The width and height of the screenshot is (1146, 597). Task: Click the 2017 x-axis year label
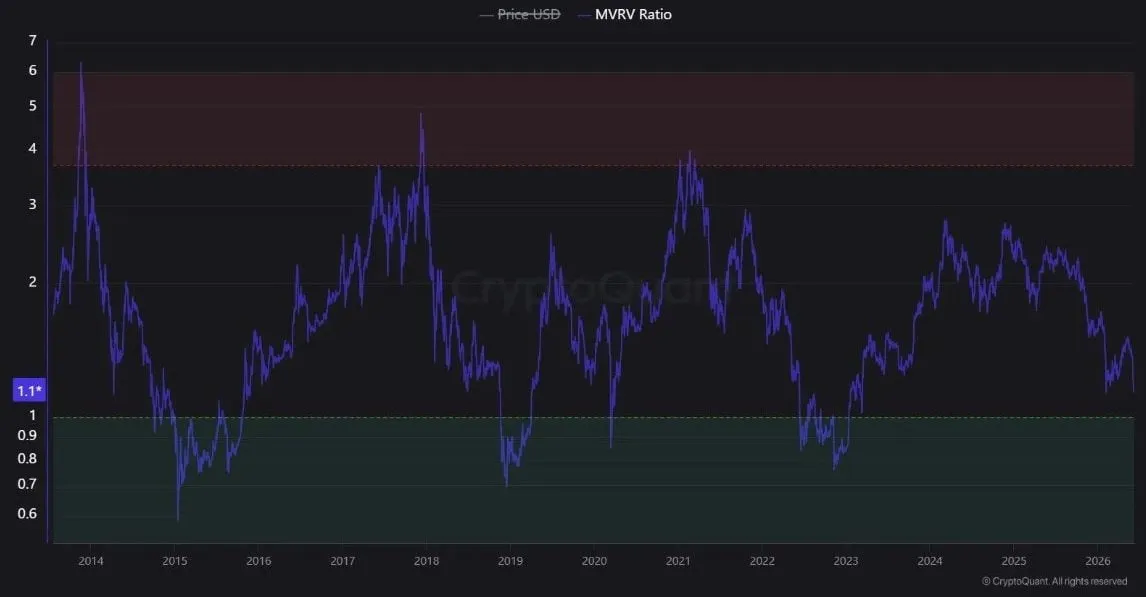coord(343,561)
